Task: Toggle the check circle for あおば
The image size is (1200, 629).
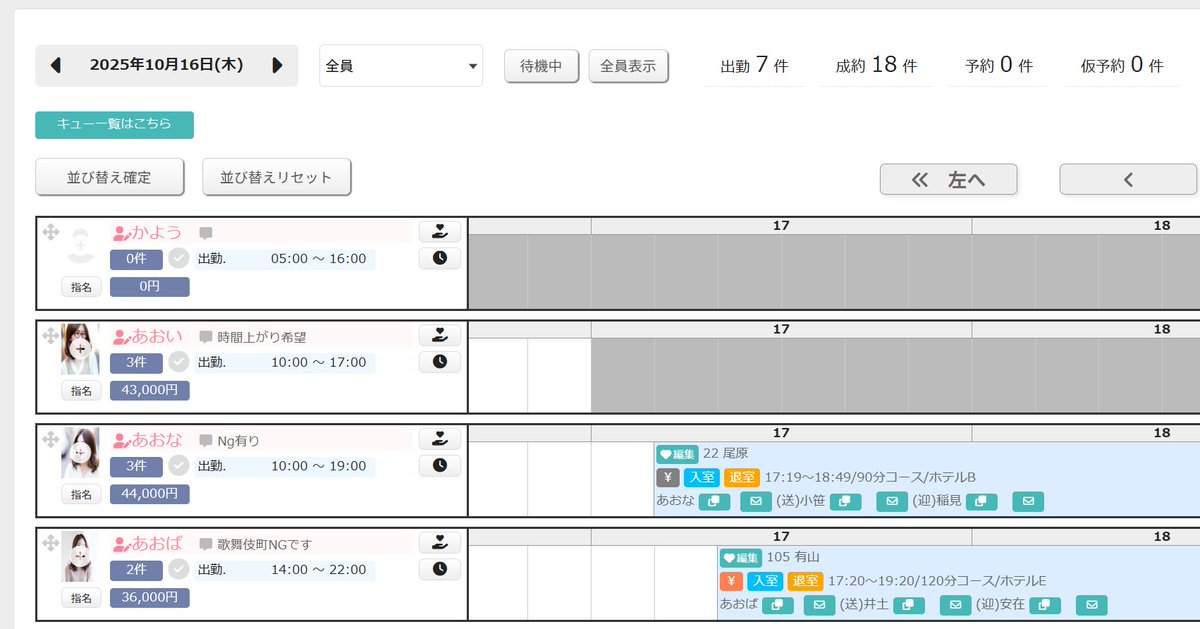Action: tap(179, 571)
